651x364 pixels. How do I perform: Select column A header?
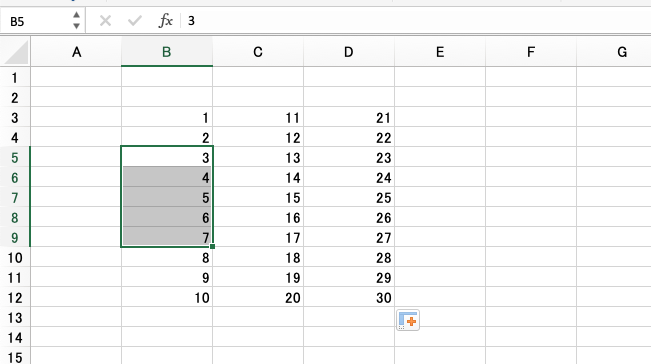click(76, 52)
